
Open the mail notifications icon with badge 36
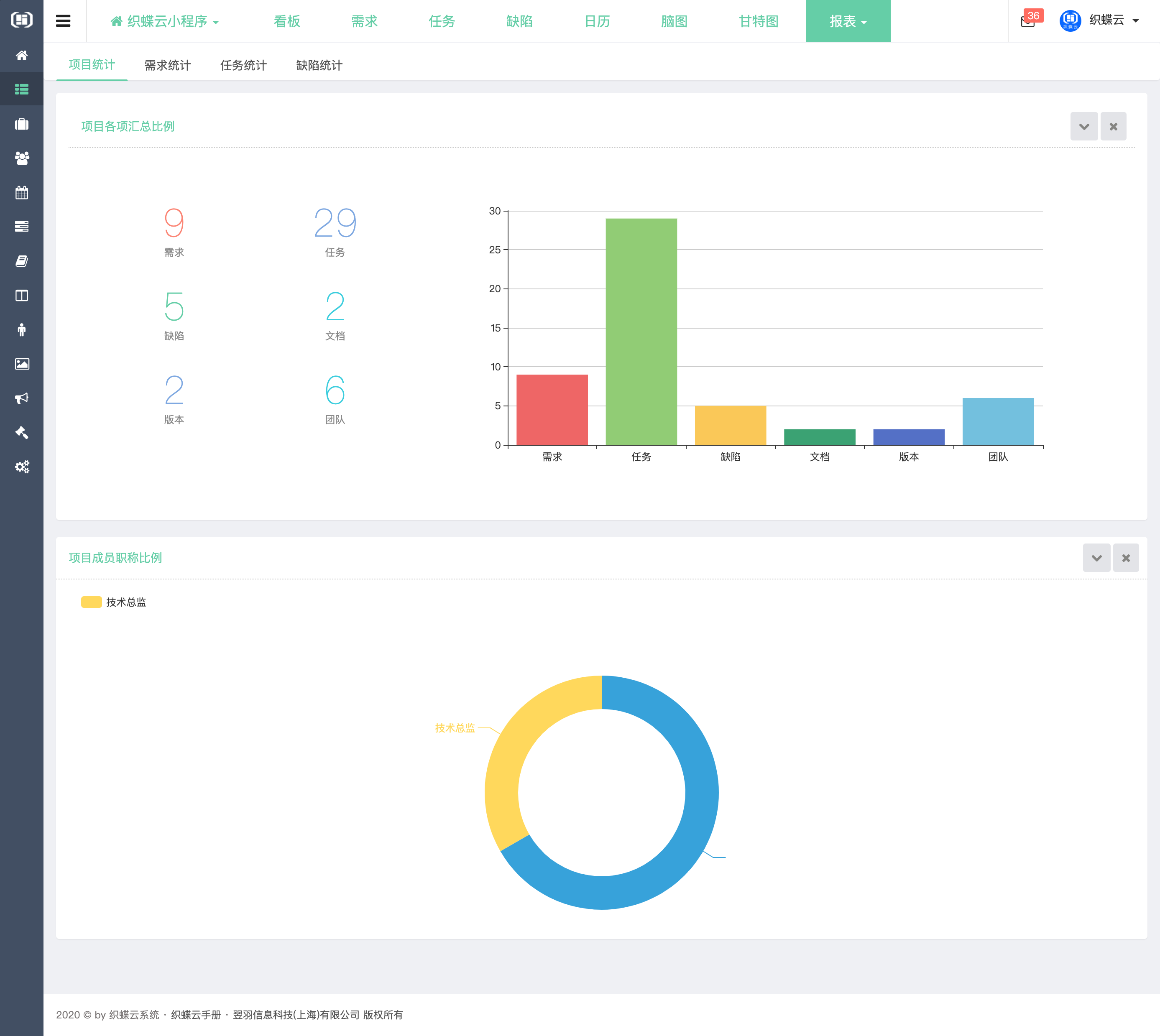(x=1027, y=22)
